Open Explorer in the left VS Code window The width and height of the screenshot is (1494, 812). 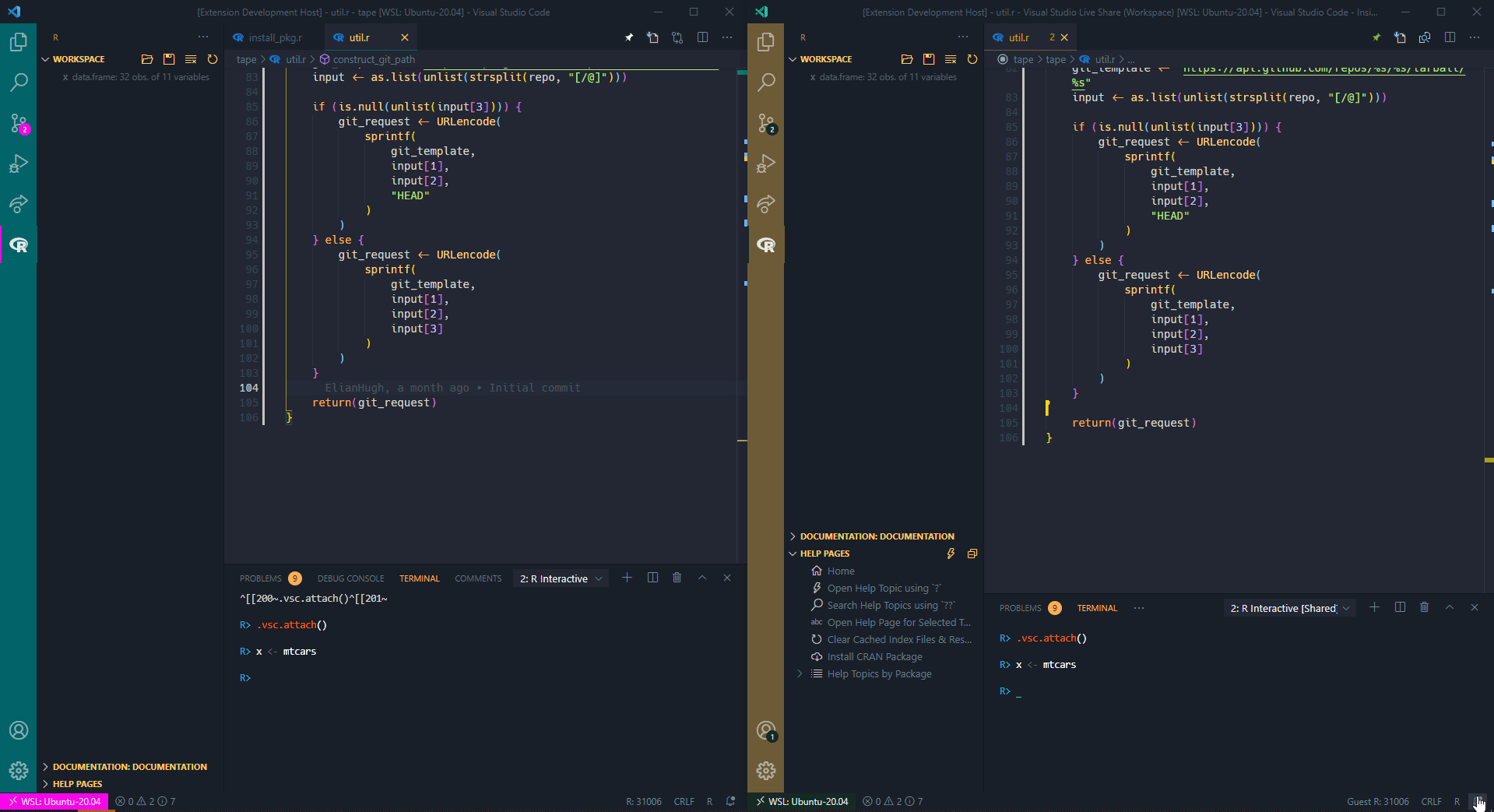(19, 41)
